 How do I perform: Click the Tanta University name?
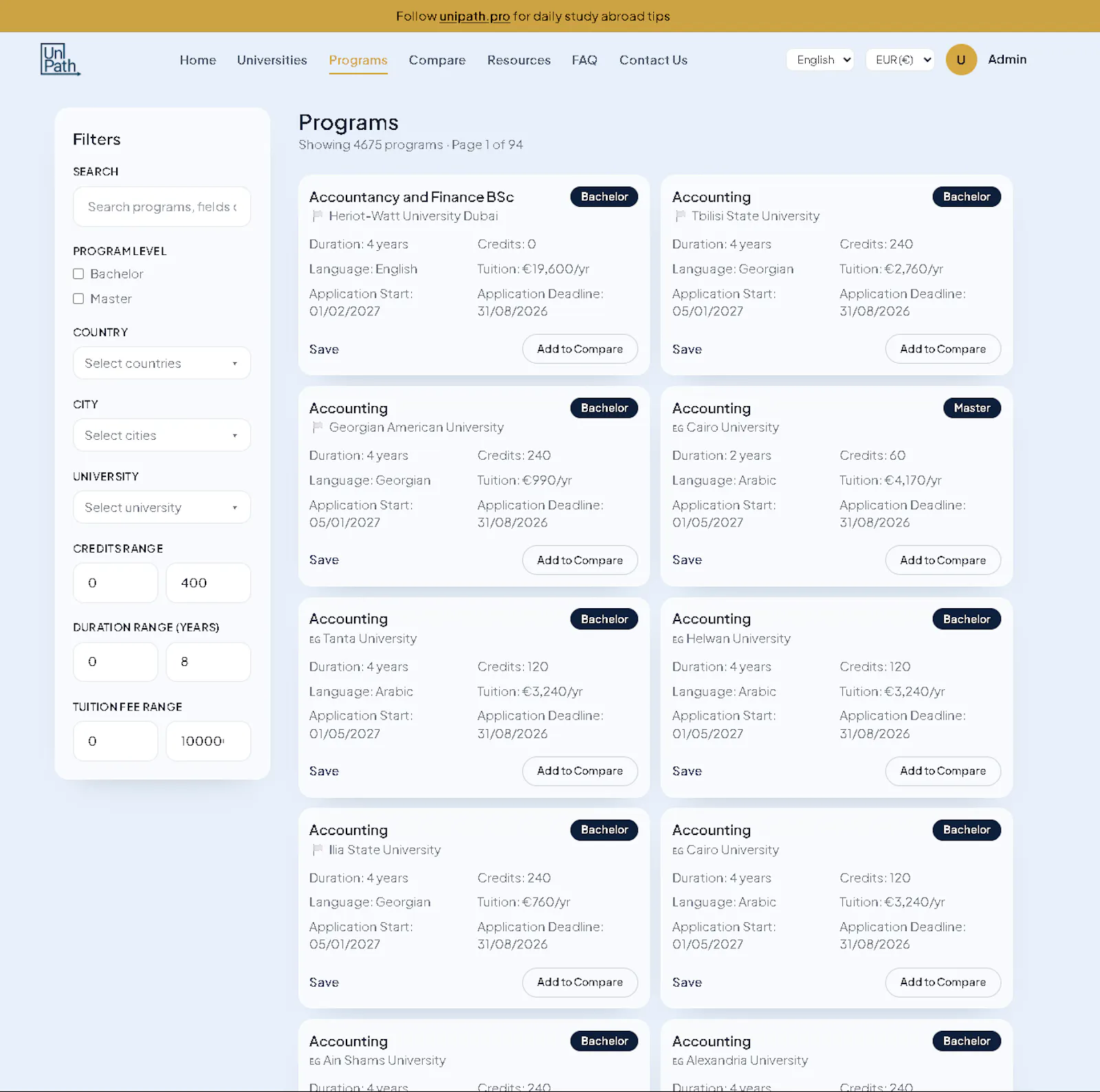(x=370, y=638)
